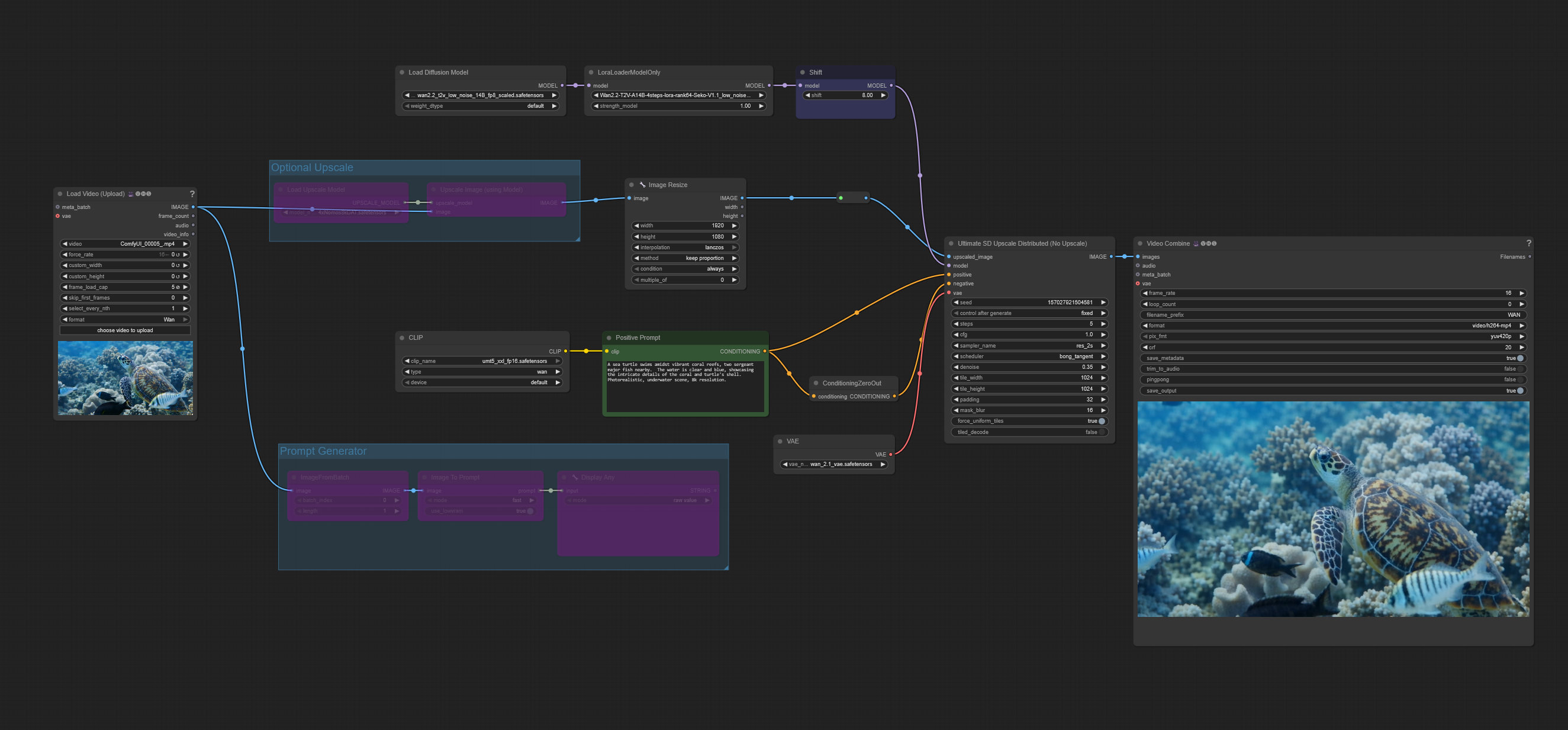This screenshot has height=730, width=1568.
Task: Click resize corner of Prompt Generator group
Action: 726,567
